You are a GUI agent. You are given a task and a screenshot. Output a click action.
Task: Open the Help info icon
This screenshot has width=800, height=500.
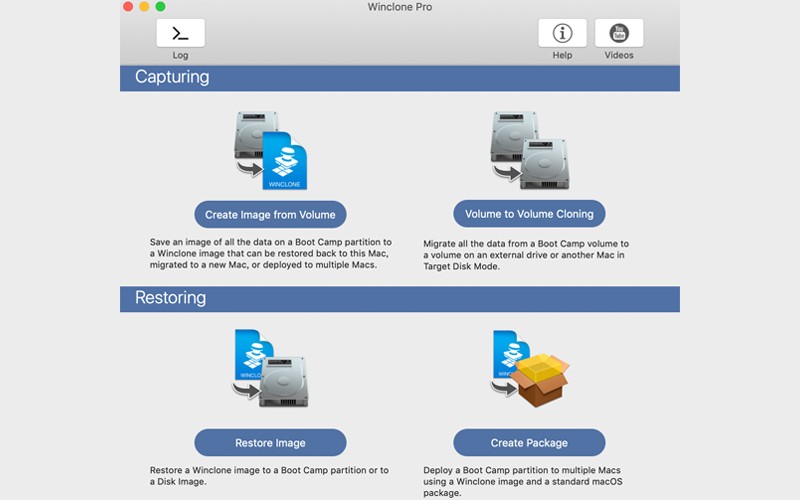coord(562,33)
